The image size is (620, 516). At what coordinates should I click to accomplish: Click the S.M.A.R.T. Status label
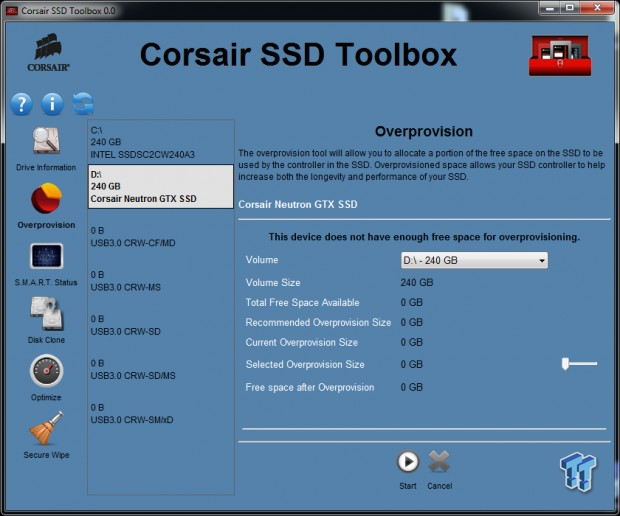click(x=46, y=282)
